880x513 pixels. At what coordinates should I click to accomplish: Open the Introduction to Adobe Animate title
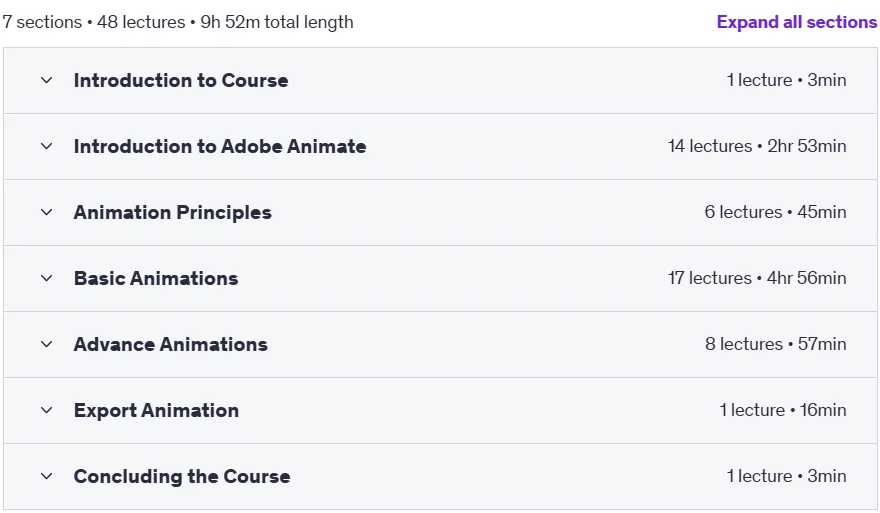tap(220, 146)
